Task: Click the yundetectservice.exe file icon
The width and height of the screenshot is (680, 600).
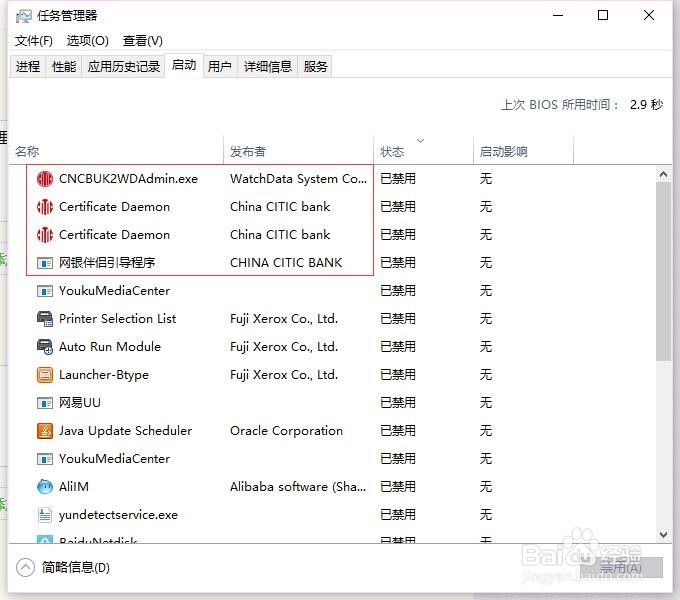Action: (45, 515)
